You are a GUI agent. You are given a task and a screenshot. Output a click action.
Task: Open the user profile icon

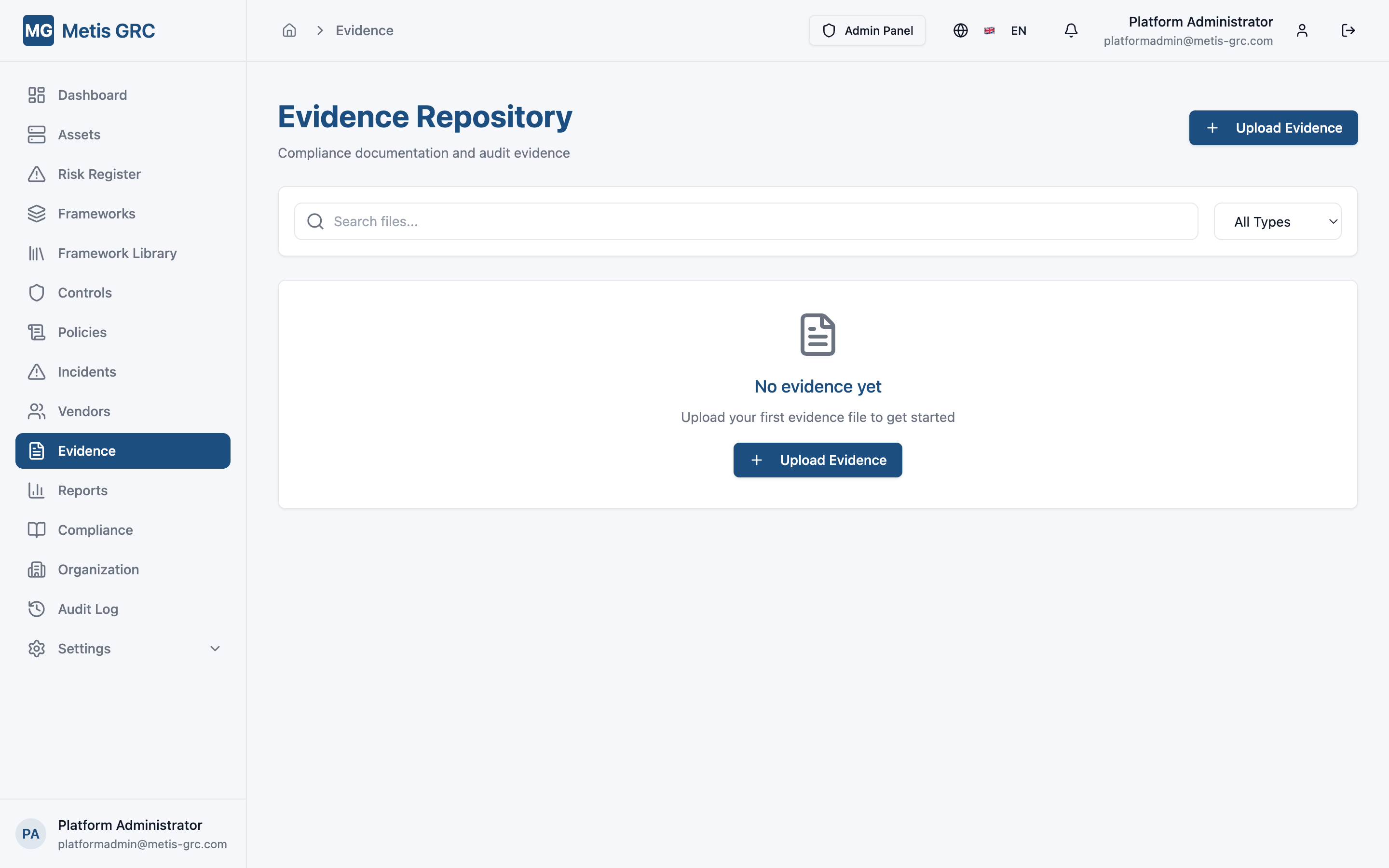click(1302, 30)
